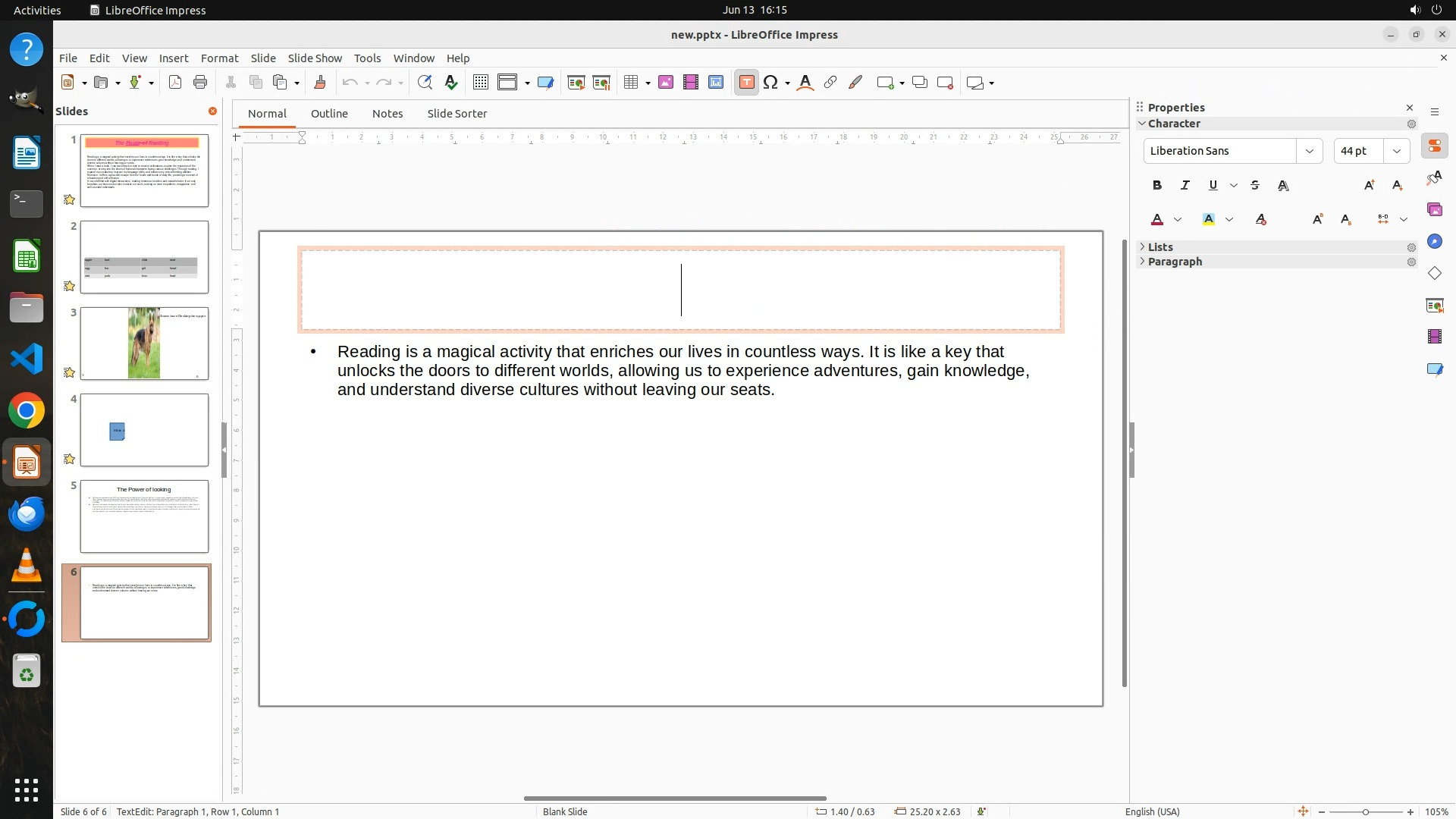The width and height of the screenshot is (1456, 819).
Task: Switch to the Slide Sorter tab
Action: coord(457,114)
